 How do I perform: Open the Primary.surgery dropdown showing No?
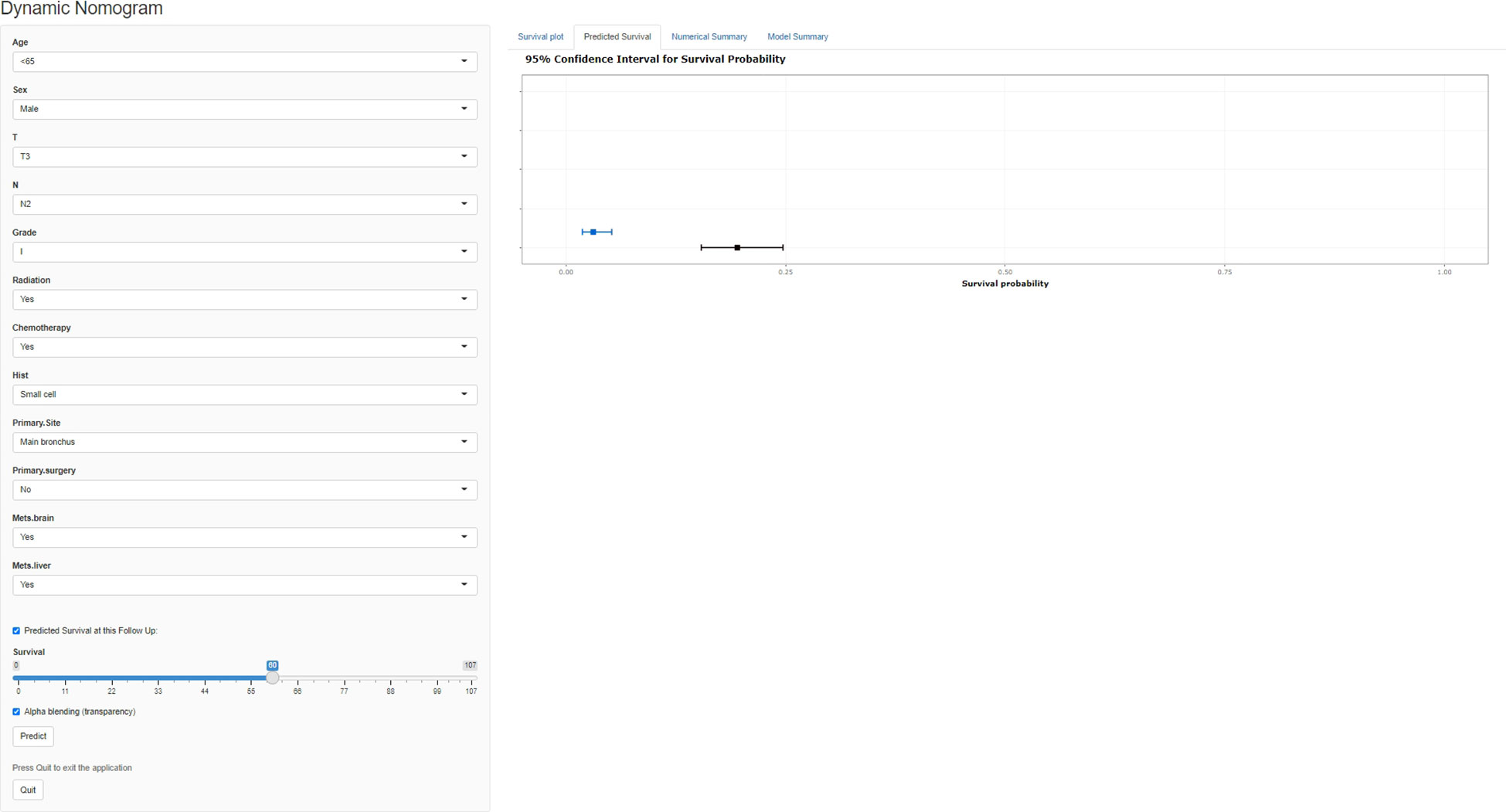tap(244, 490)
